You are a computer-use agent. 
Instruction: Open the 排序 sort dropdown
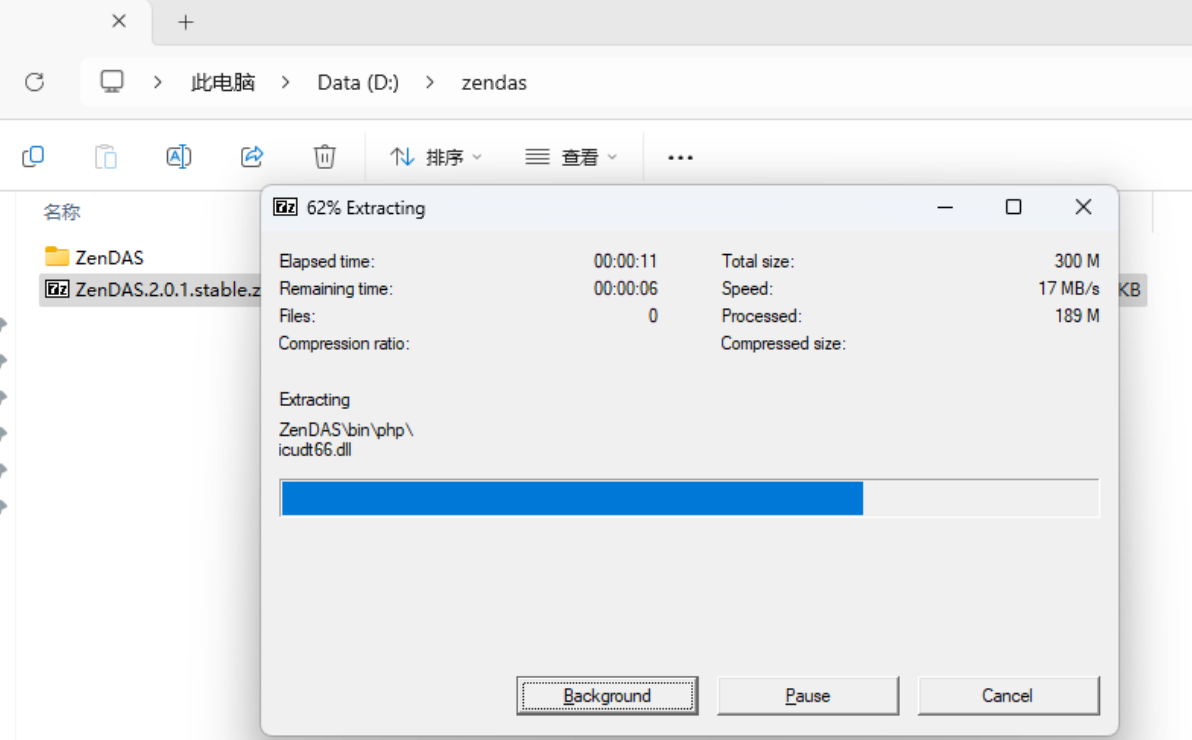coord(436,157)
